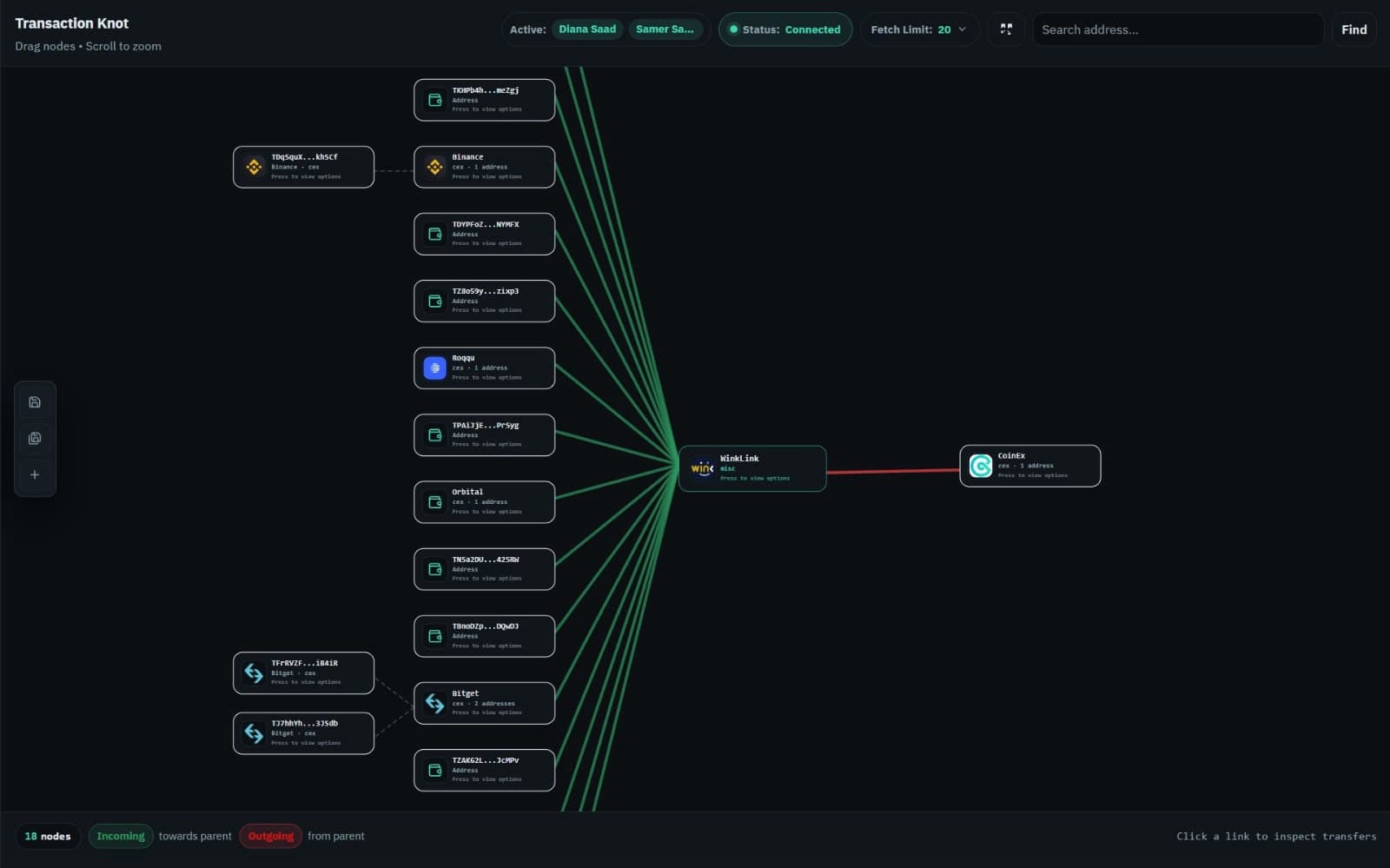The image size is (1390, 868).
Task: Click the Bitget logo on the Bitget node
Action: tap(435, 703)
